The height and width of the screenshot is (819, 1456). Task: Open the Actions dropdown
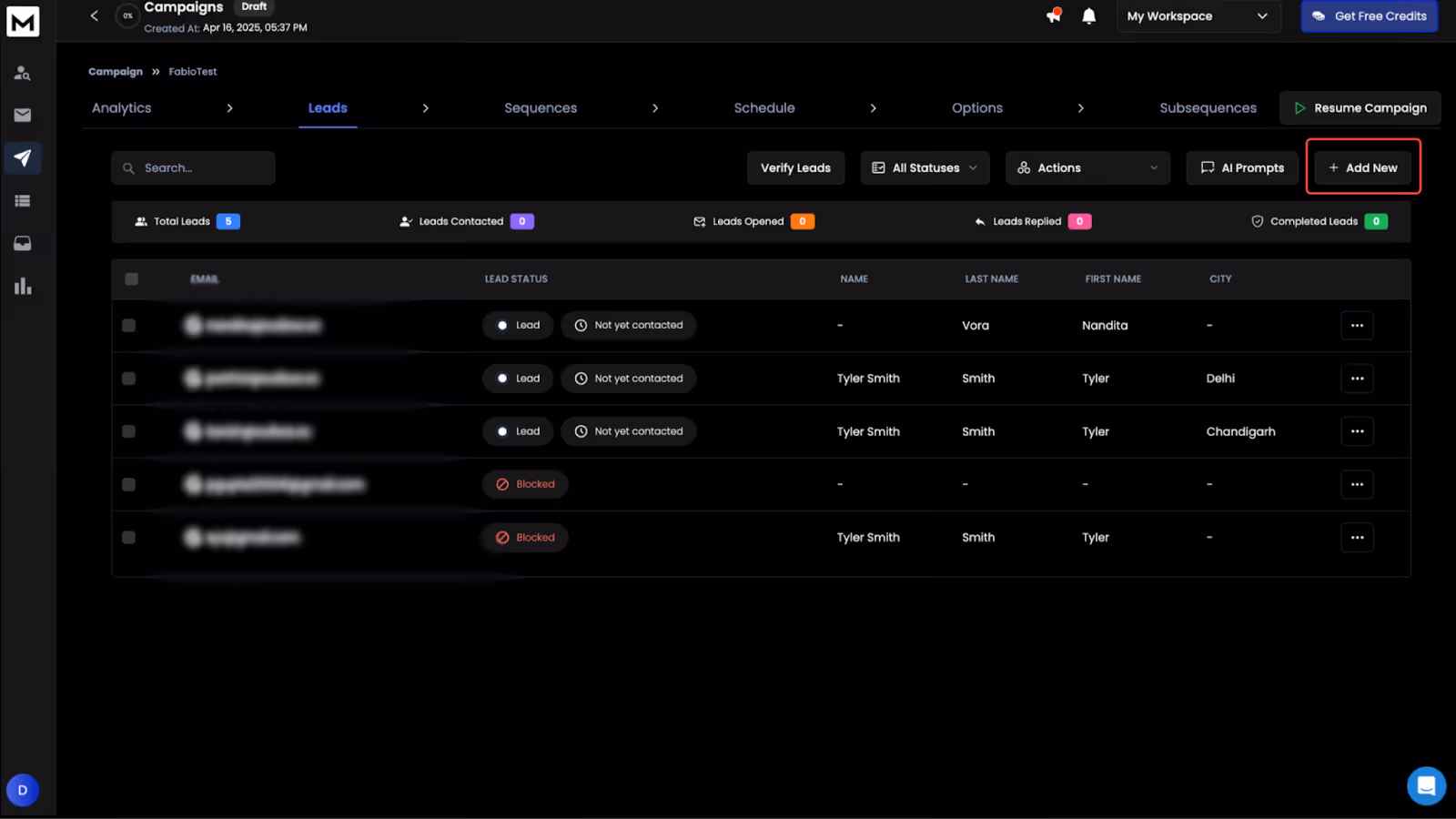1087,167
